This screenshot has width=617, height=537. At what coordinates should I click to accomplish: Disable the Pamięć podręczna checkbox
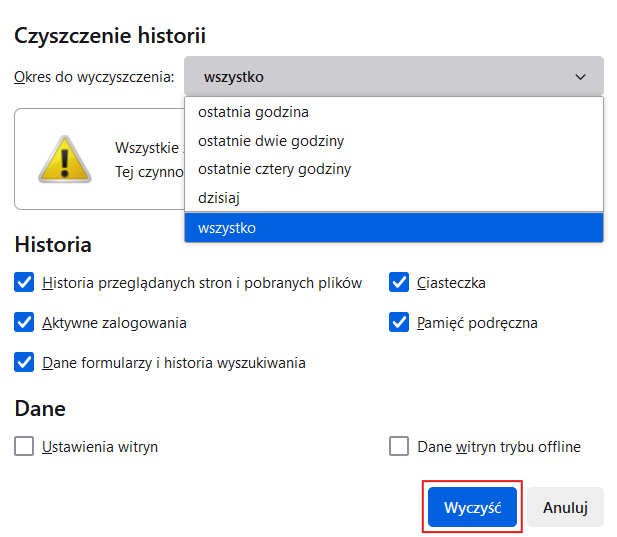pyautogui.click(x=399, y=322)
